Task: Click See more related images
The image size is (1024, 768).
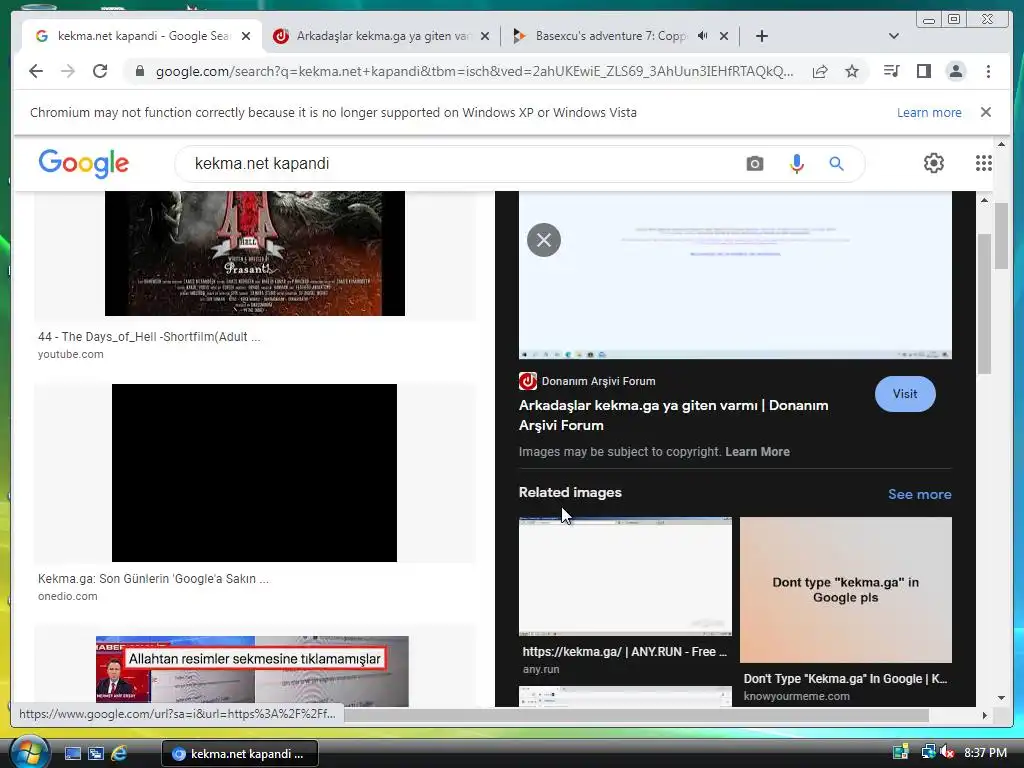Action: (920, 494)
